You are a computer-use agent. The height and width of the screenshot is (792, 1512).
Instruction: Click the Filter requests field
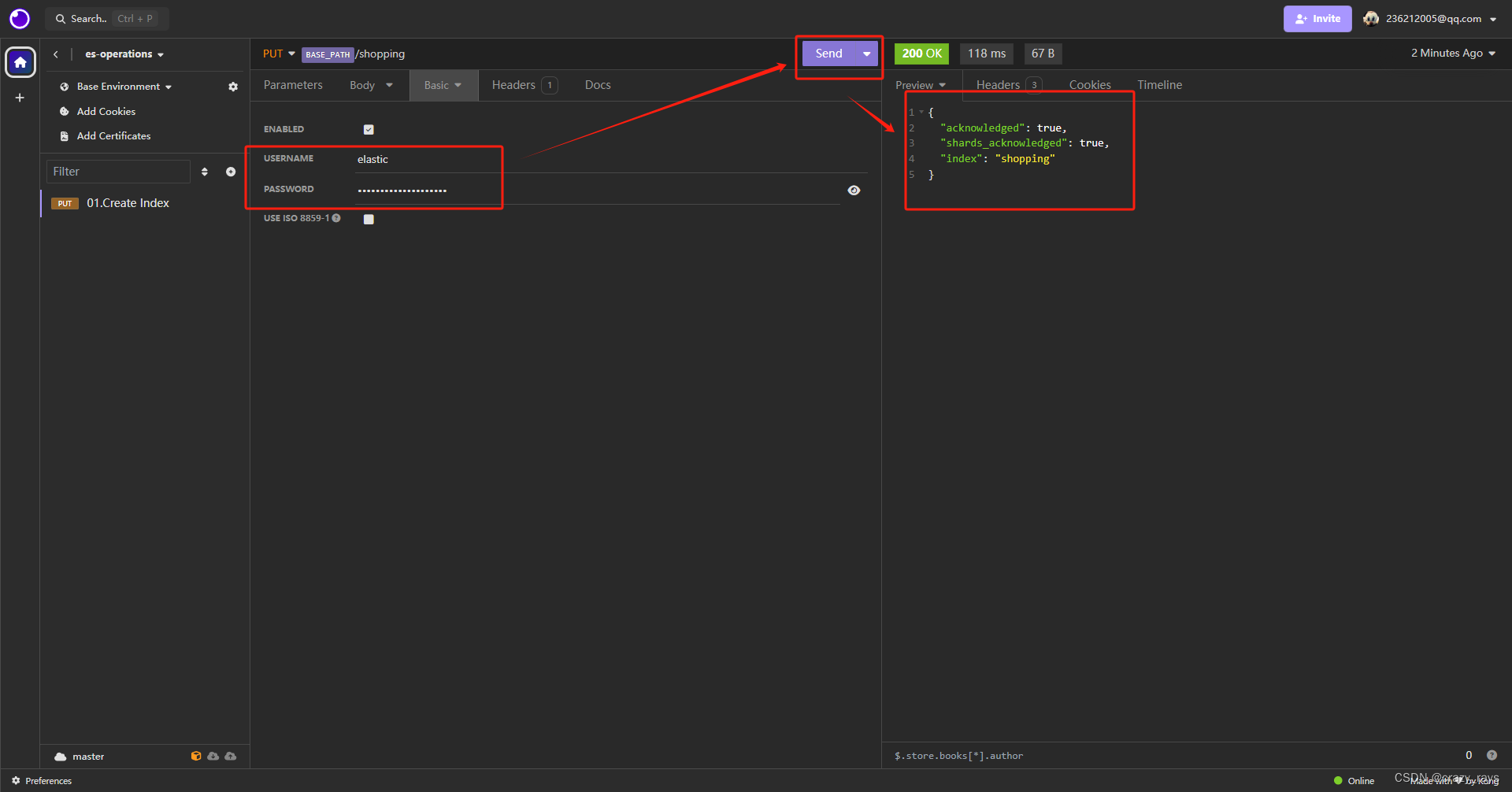(118, 172)
